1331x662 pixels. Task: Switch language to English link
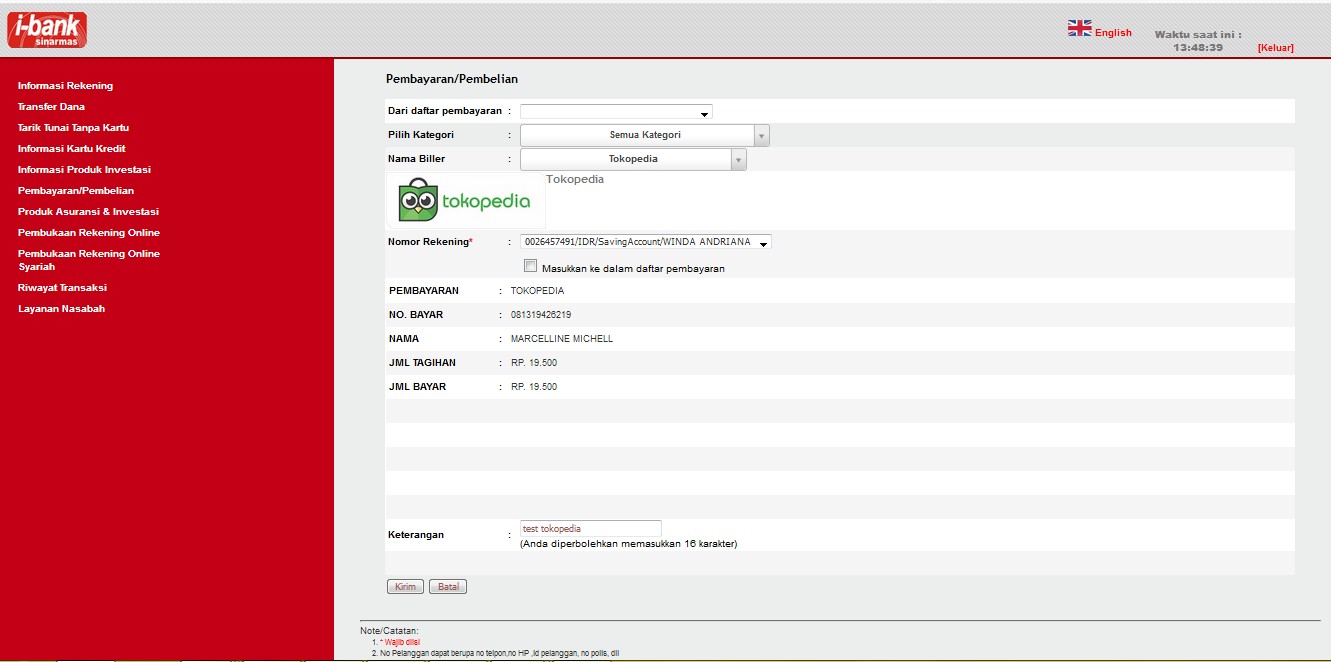(1113, 33)
